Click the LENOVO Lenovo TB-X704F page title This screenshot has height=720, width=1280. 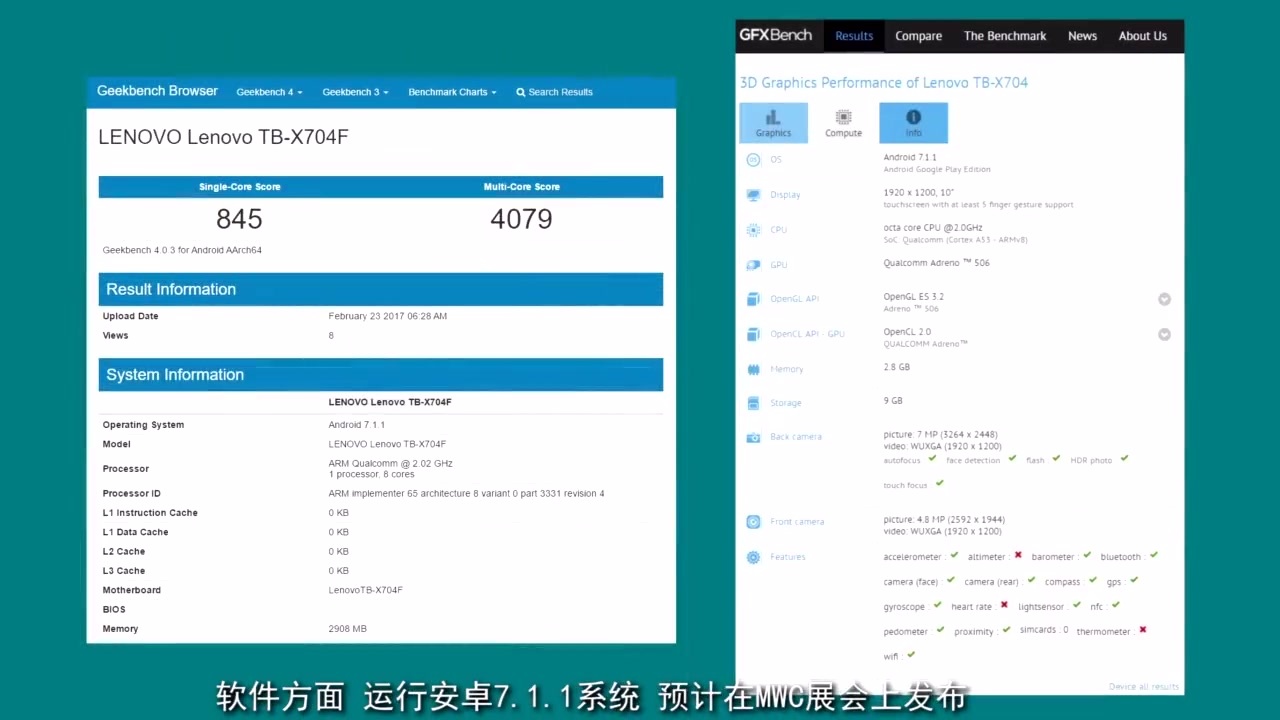[223, 137]
